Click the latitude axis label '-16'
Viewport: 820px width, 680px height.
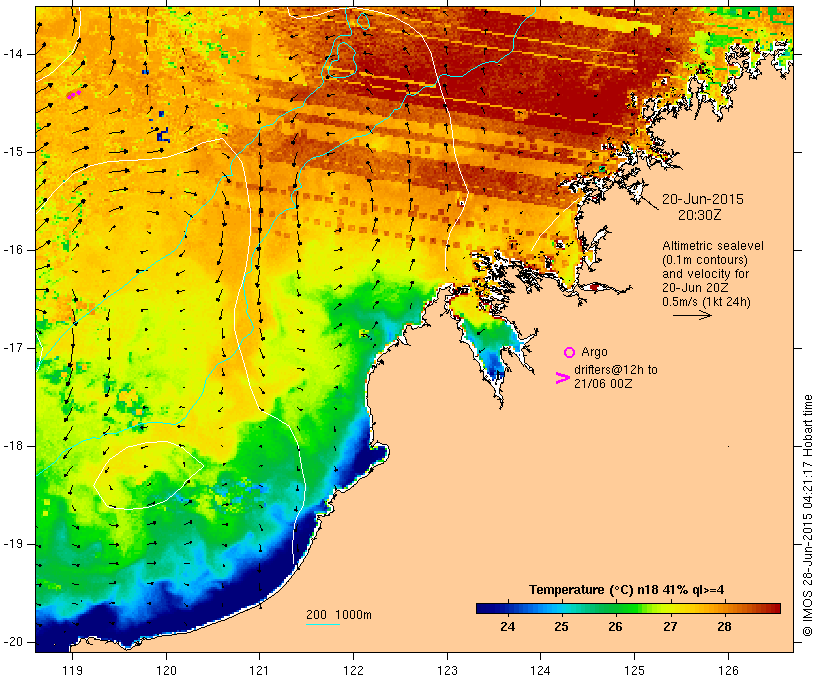point(12,250)
